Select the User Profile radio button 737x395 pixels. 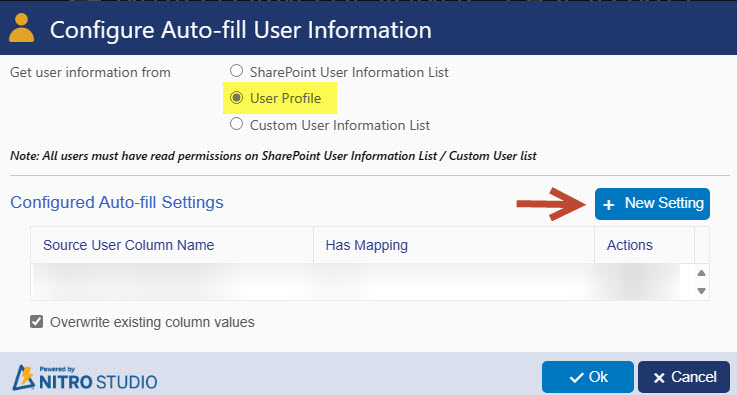(236, 98)
